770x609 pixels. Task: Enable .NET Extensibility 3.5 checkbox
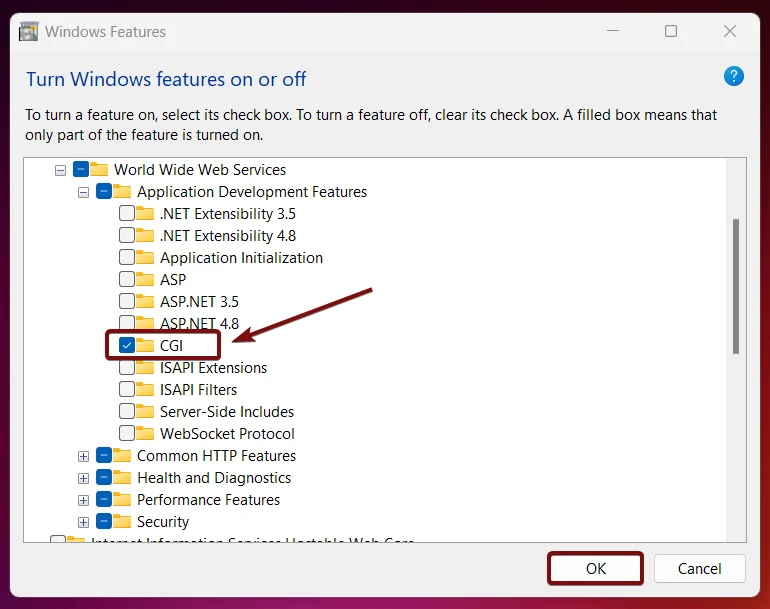(x=127, y=213)
